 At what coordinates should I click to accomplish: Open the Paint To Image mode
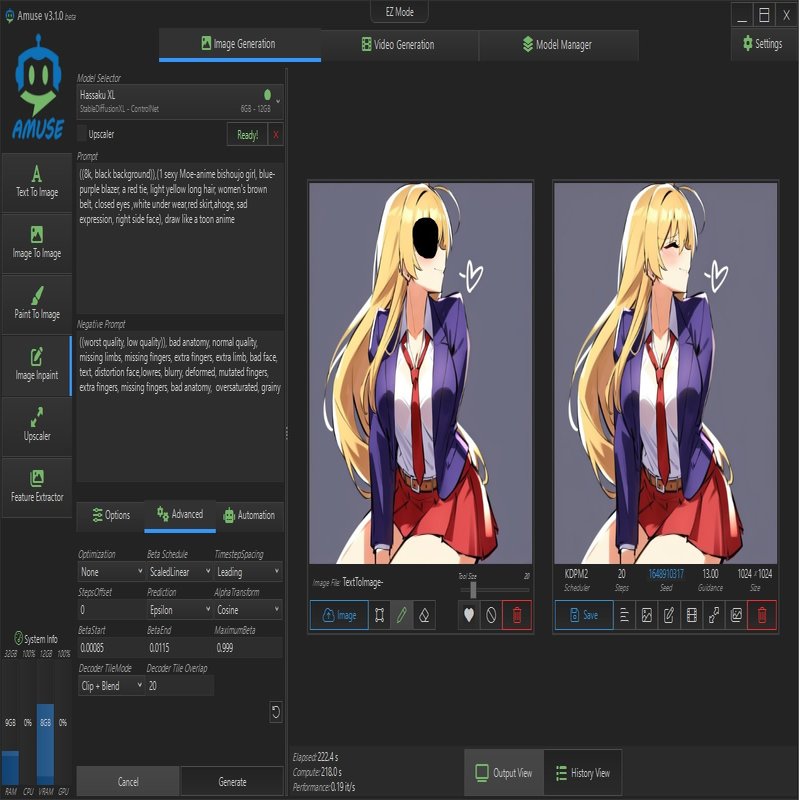(x=37, y=305)
